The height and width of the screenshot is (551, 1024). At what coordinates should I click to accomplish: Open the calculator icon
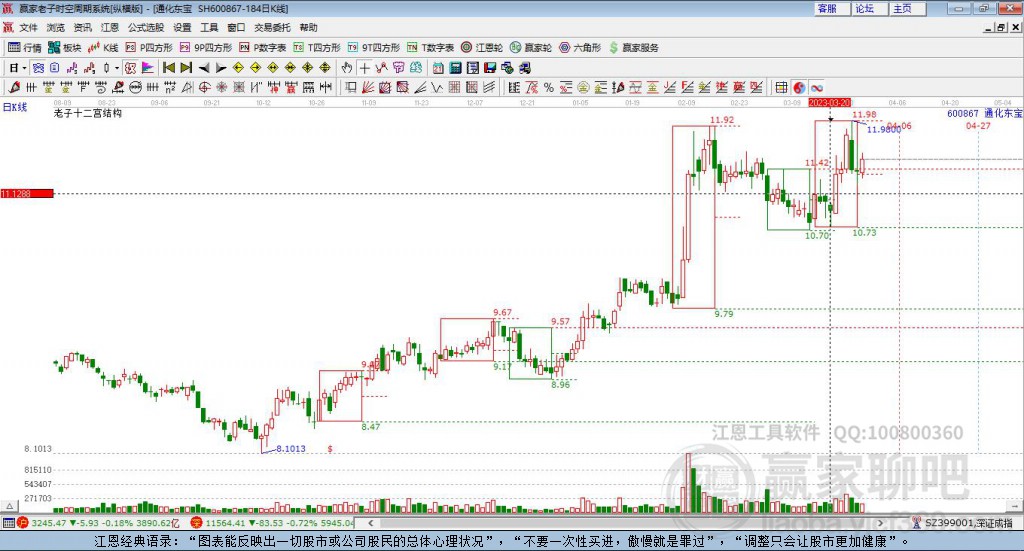tap(456, 68)
